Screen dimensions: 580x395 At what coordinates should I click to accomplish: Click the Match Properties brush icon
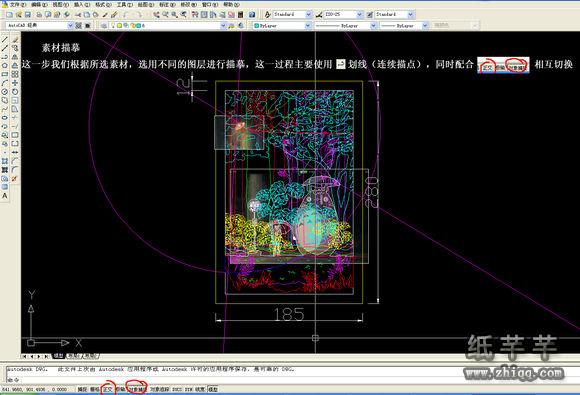[114, 14]
